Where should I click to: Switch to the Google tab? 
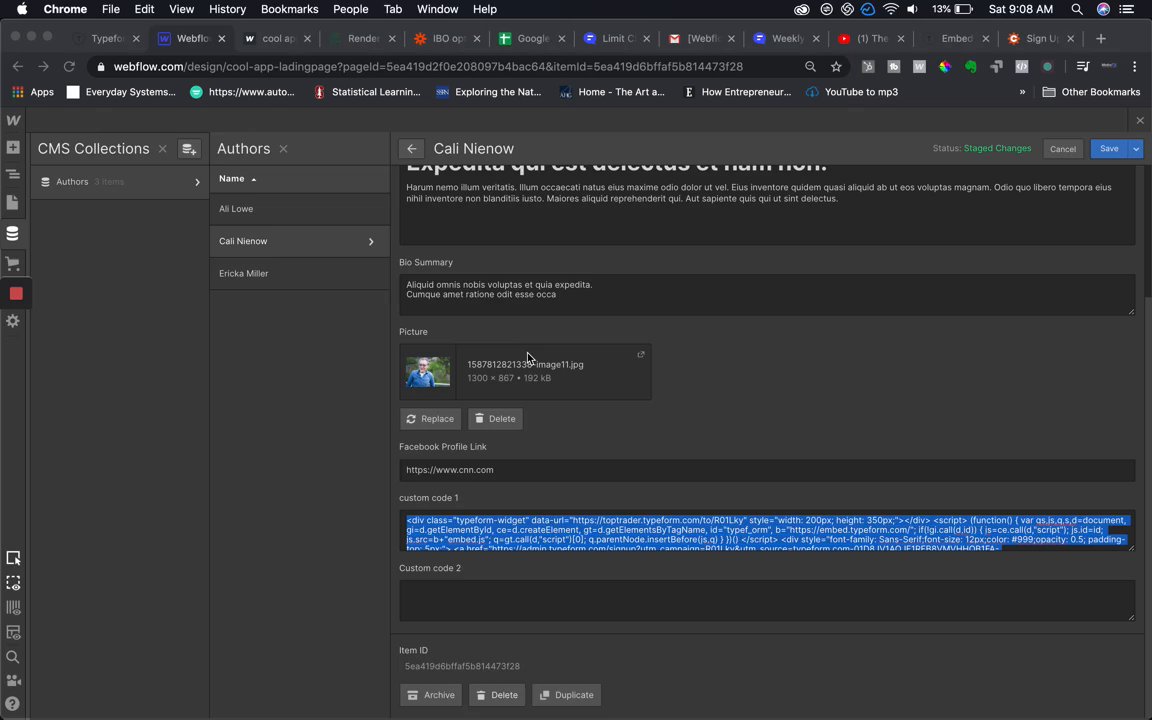point(532,38)
